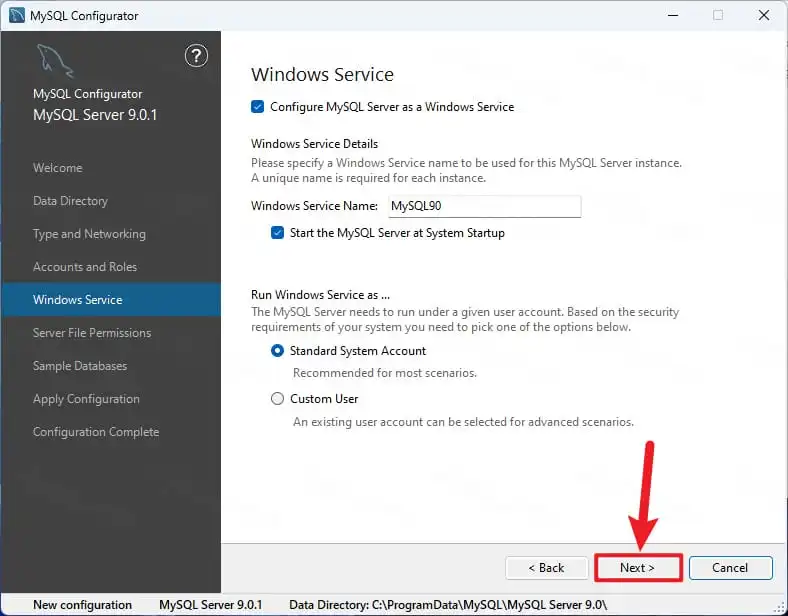The height and width of the screenshot is (616, 788).
Task: Click 'Recommended for most scenarios.' text
Action: coord(385,373)
